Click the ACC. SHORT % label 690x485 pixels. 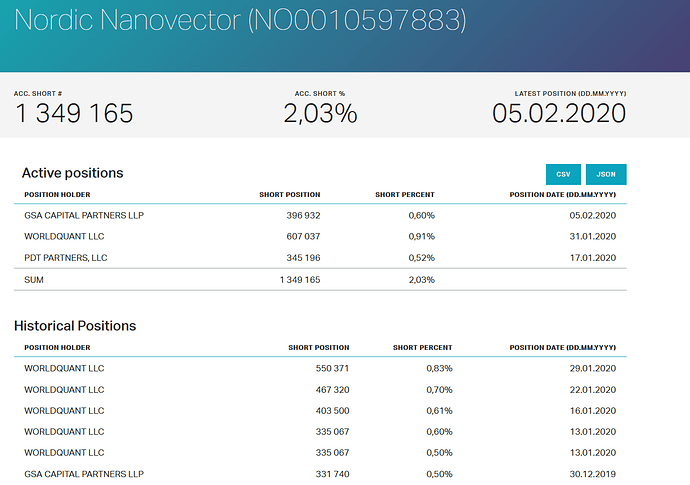pos(320,94)
